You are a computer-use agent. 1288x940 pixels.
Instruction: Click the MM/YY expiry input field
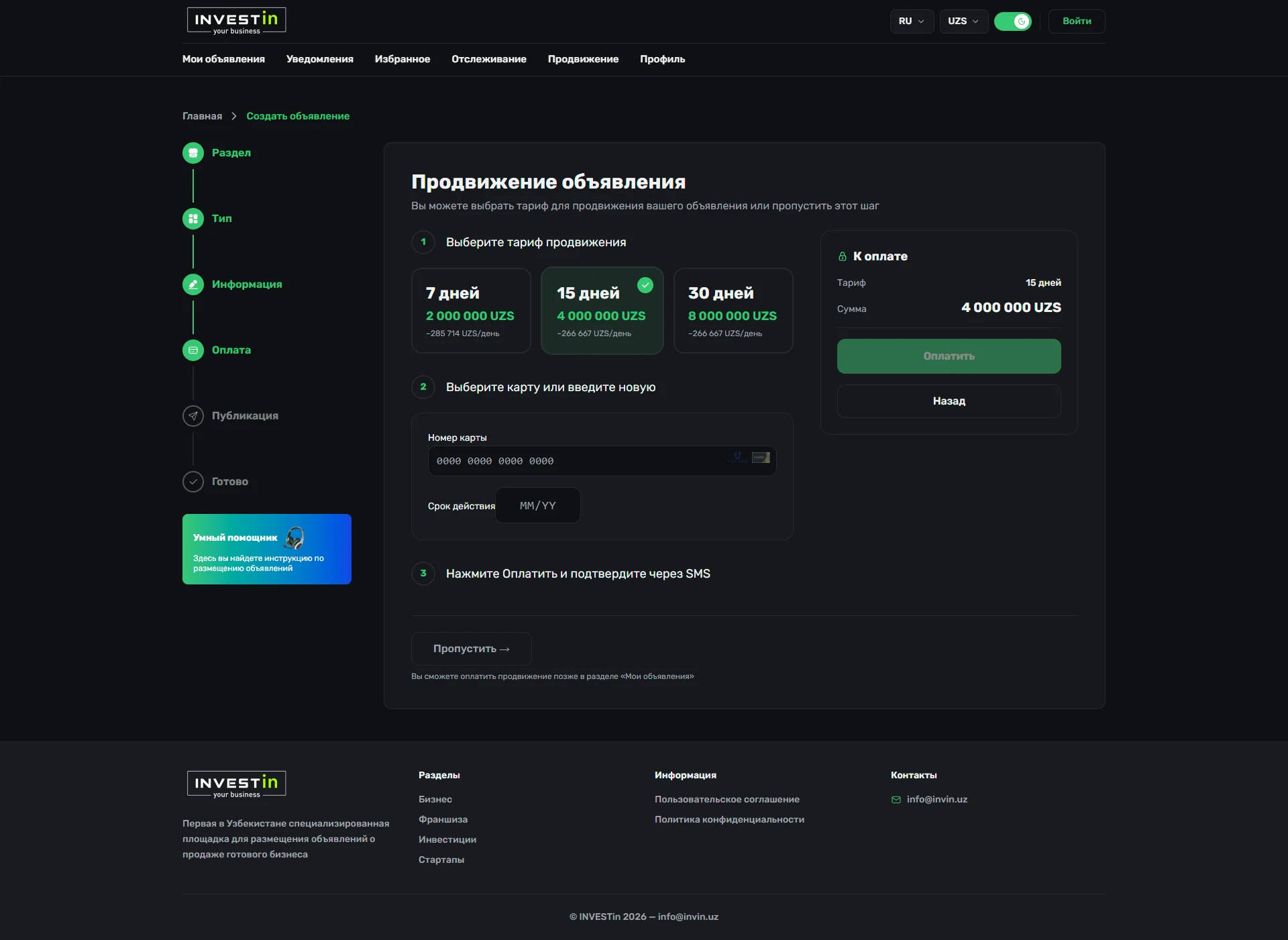[x=538, y=506]
